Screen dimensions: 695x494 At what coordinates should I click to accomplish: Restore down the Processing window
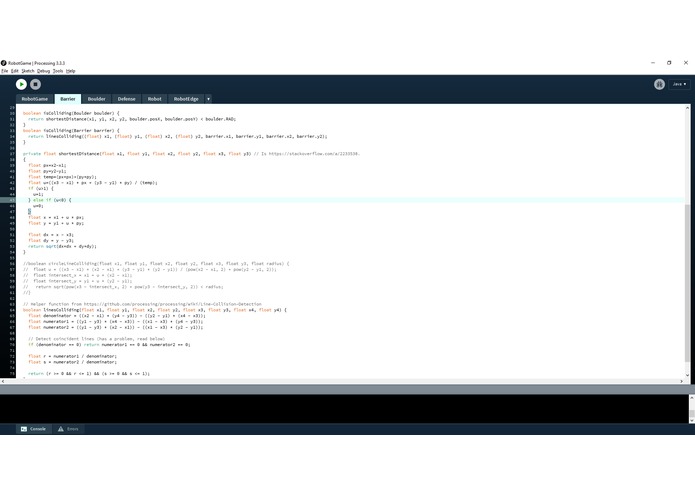click(x=669, y=63)
